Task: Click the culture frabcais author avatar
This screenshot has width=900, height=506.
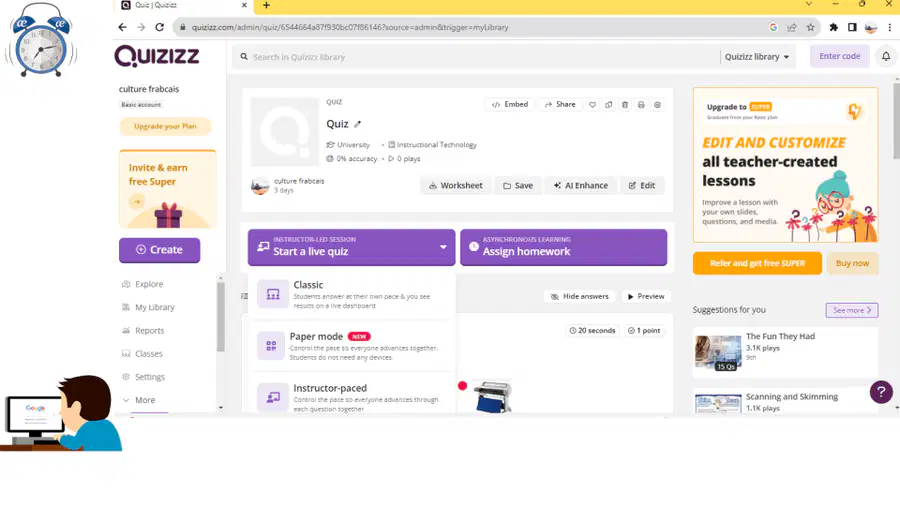Action: pyautogui.click(x=260, y=185)
